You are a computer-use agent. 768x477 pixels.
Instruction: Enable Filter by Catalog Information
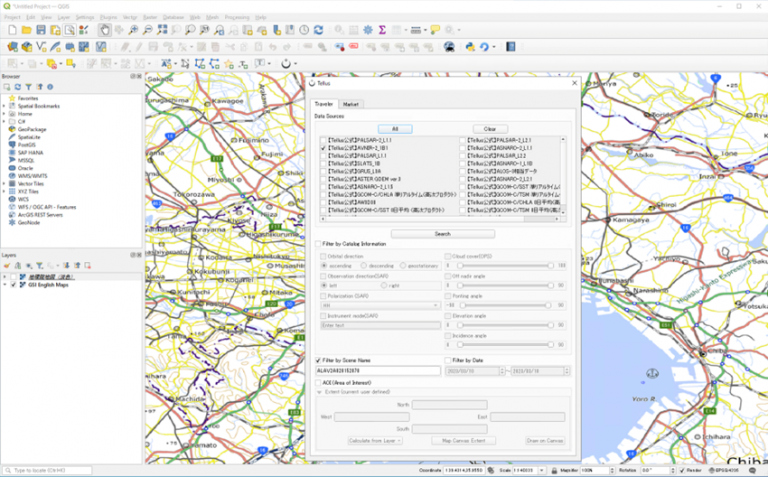point(318,244)
